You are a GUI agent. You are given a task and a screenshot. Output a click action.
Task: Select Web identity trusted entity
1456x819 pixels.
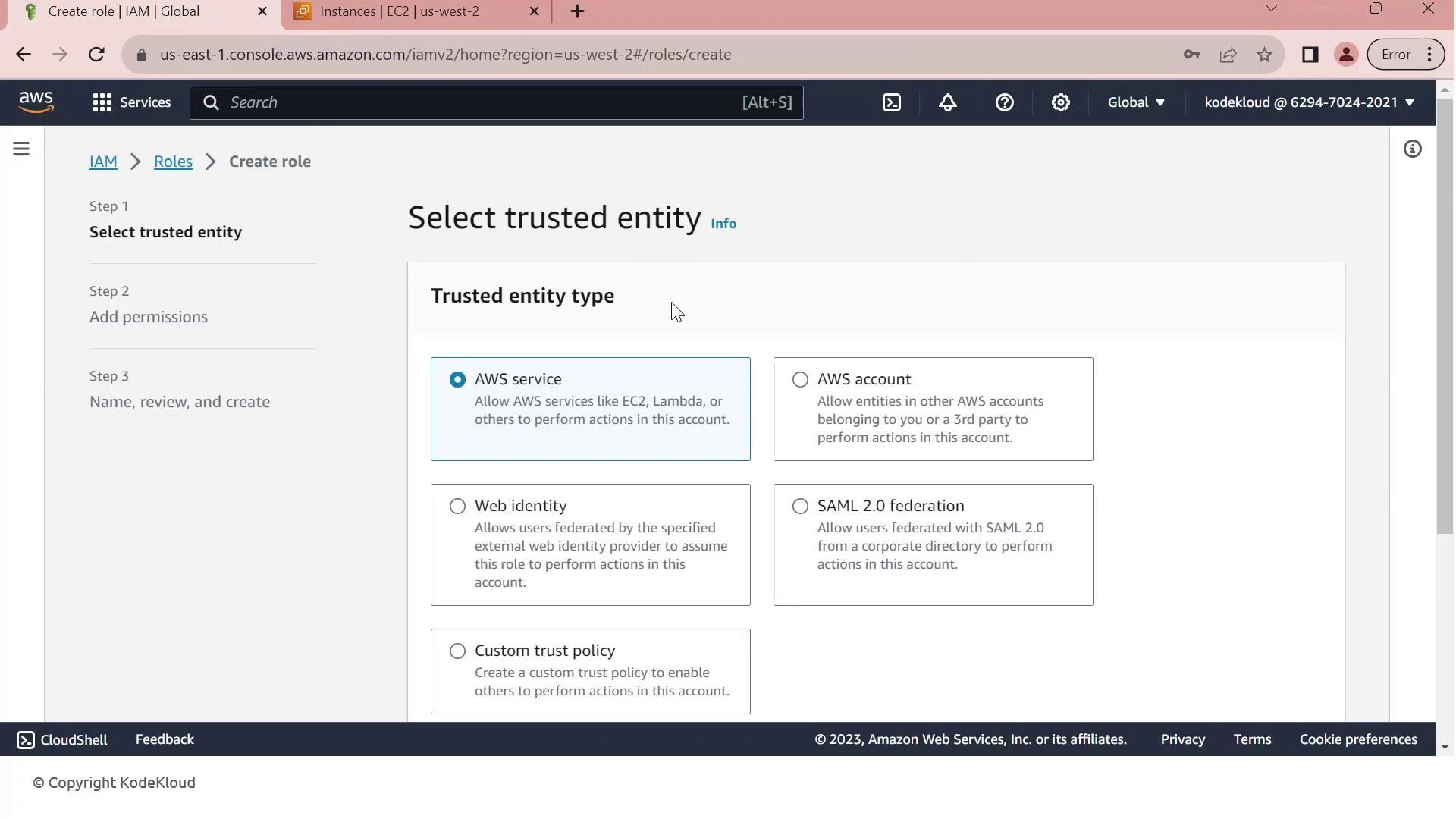(457, 506)
